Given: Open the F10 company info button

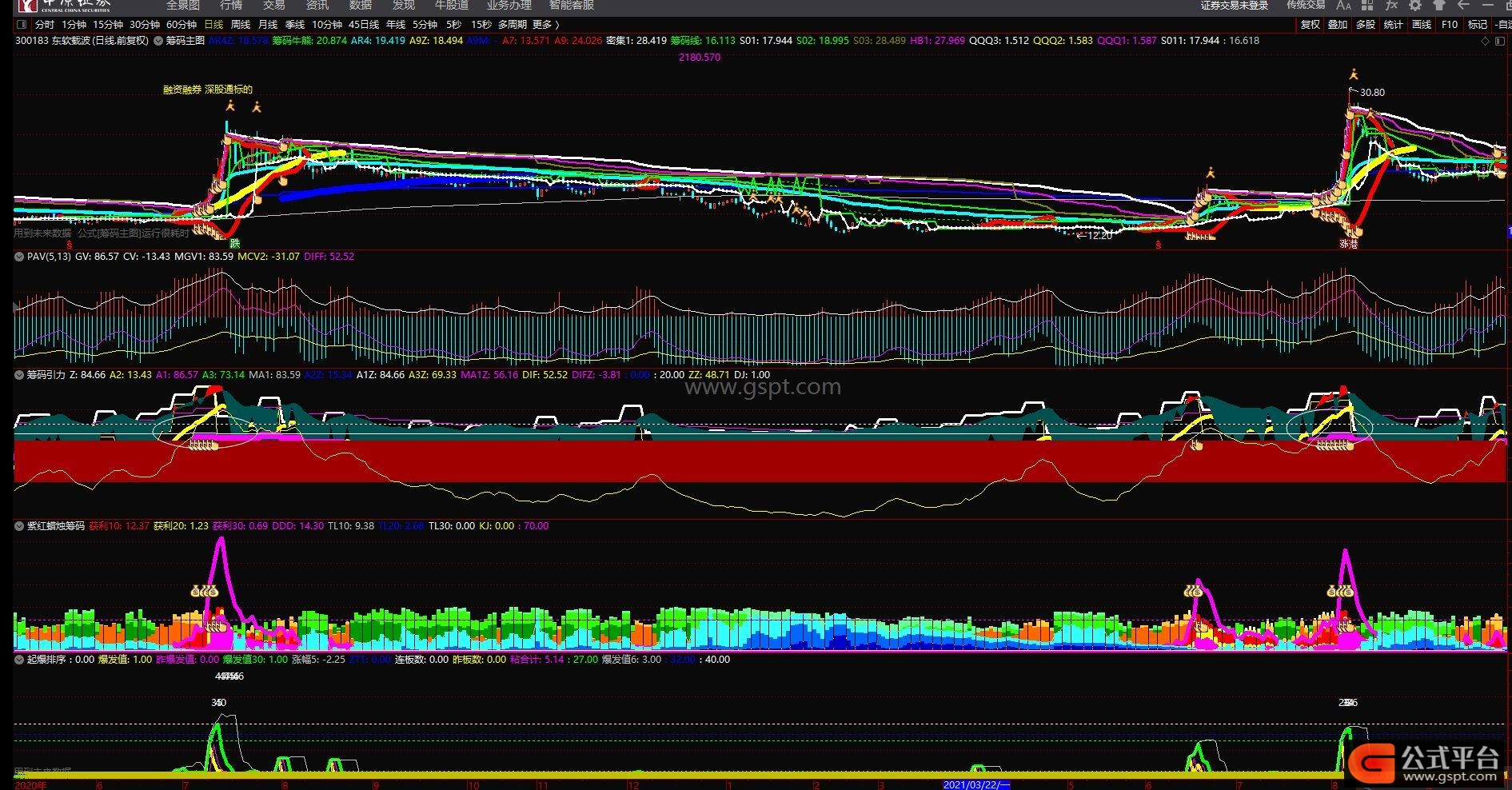Looking at the screenshot, I should [x=1450, y=25].
